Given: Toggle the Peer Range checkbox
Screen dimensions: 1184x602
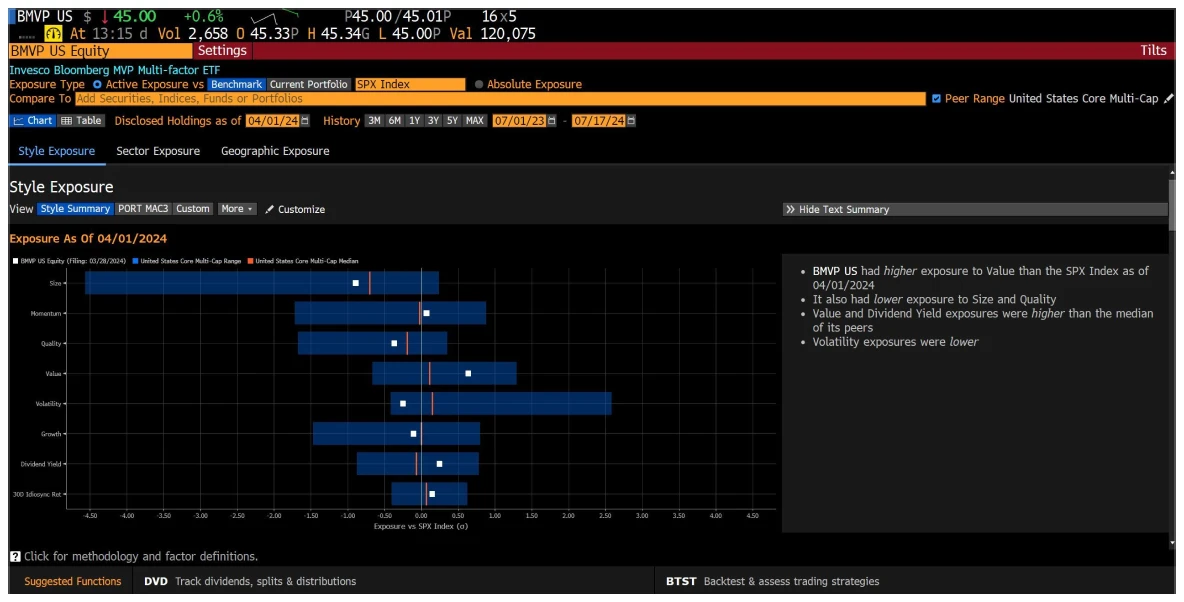Looking at the screenshot, I should coord(936,99).
